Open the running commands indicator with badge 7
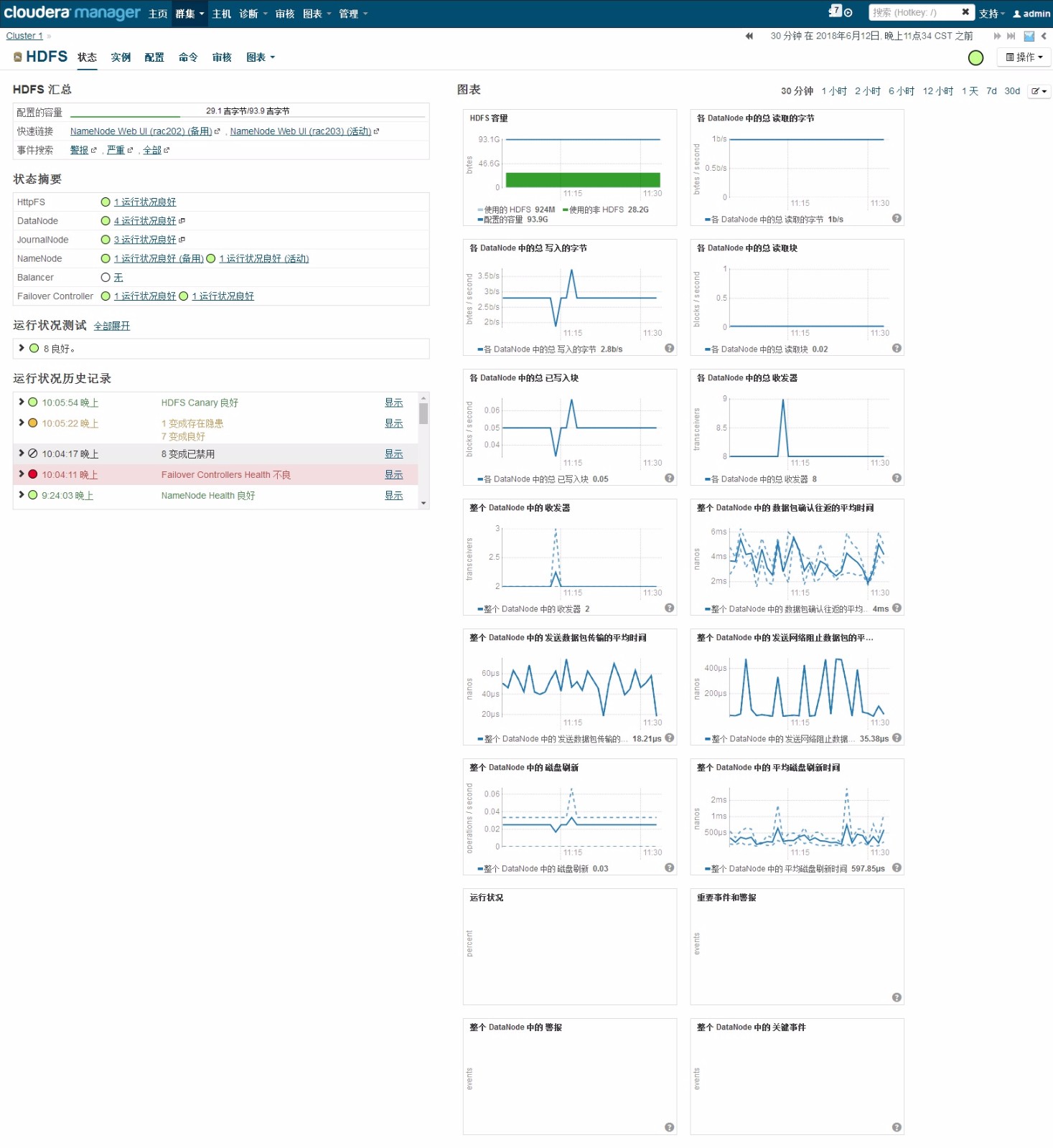Screen dimensions: 1053x1148 [835, 11]
